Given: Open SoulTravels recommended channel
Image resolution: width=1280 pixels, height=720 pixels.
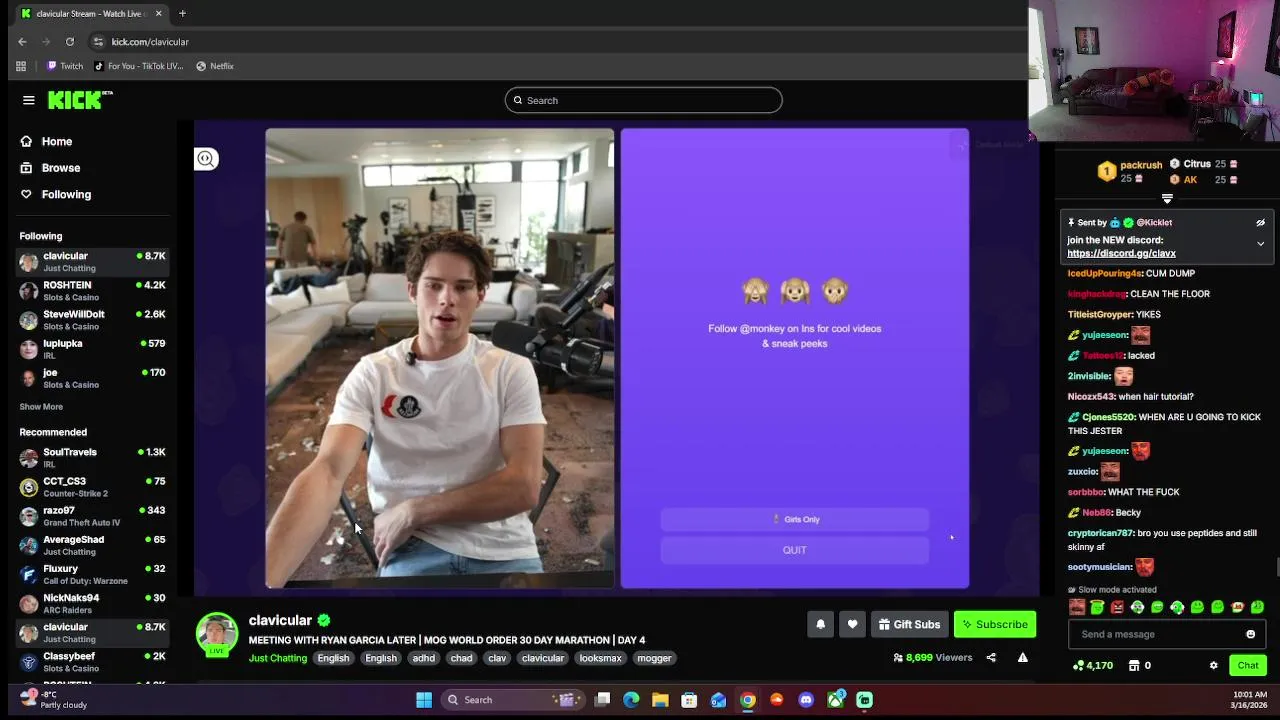Looking at the screenshot, I should tap(93, 458).
